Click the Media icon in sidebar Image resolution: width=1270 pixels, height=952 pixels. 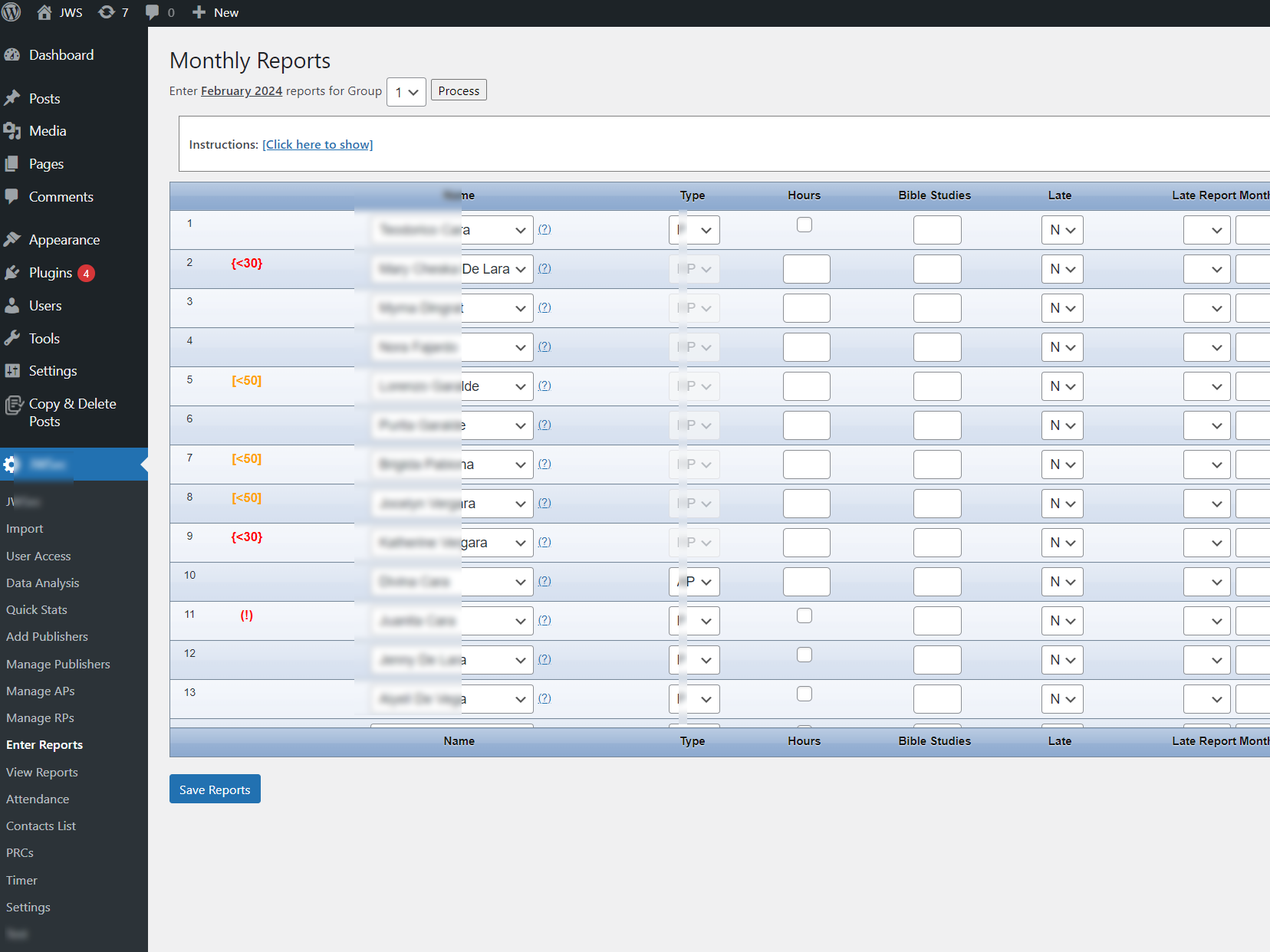click(12, 131)
